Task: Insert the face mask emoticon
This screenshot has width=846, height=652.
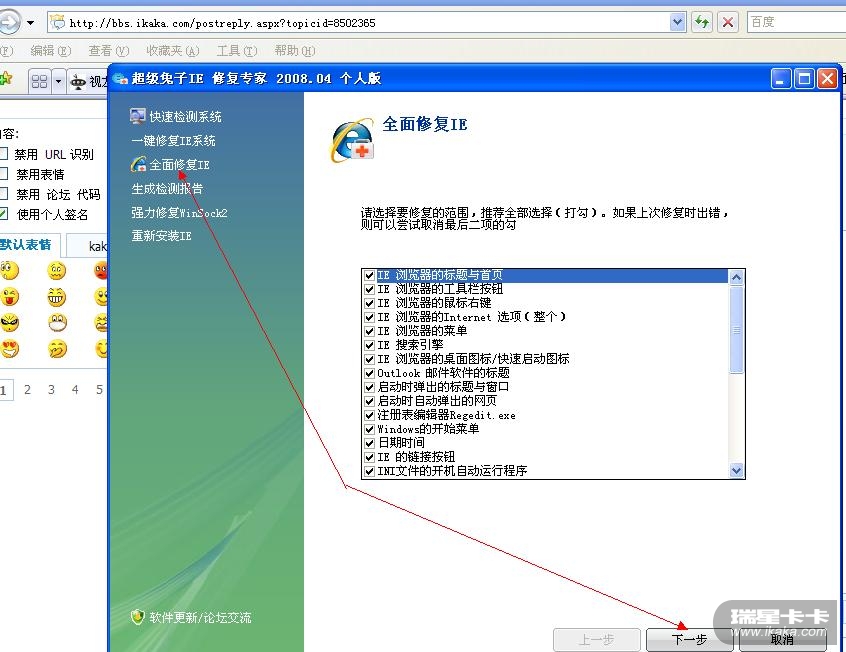Action: 57,323
